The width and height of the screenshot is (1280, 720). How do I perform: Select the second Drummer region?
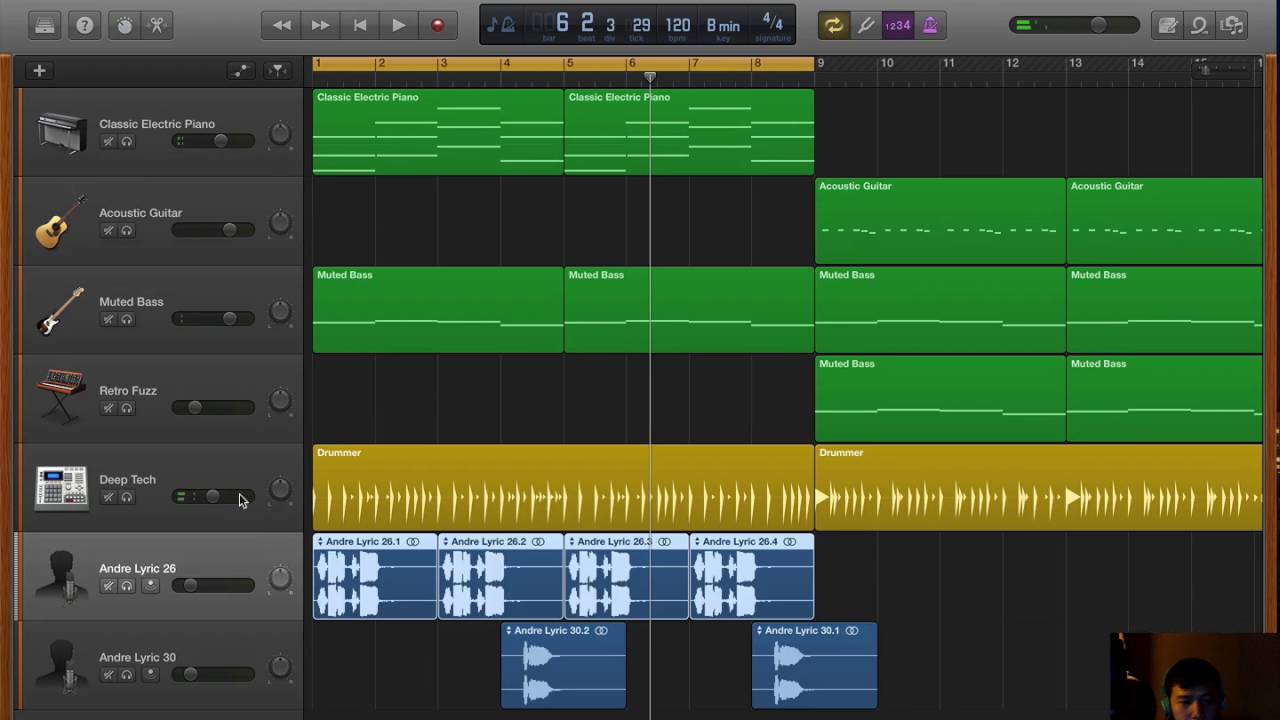[1038, 488]
